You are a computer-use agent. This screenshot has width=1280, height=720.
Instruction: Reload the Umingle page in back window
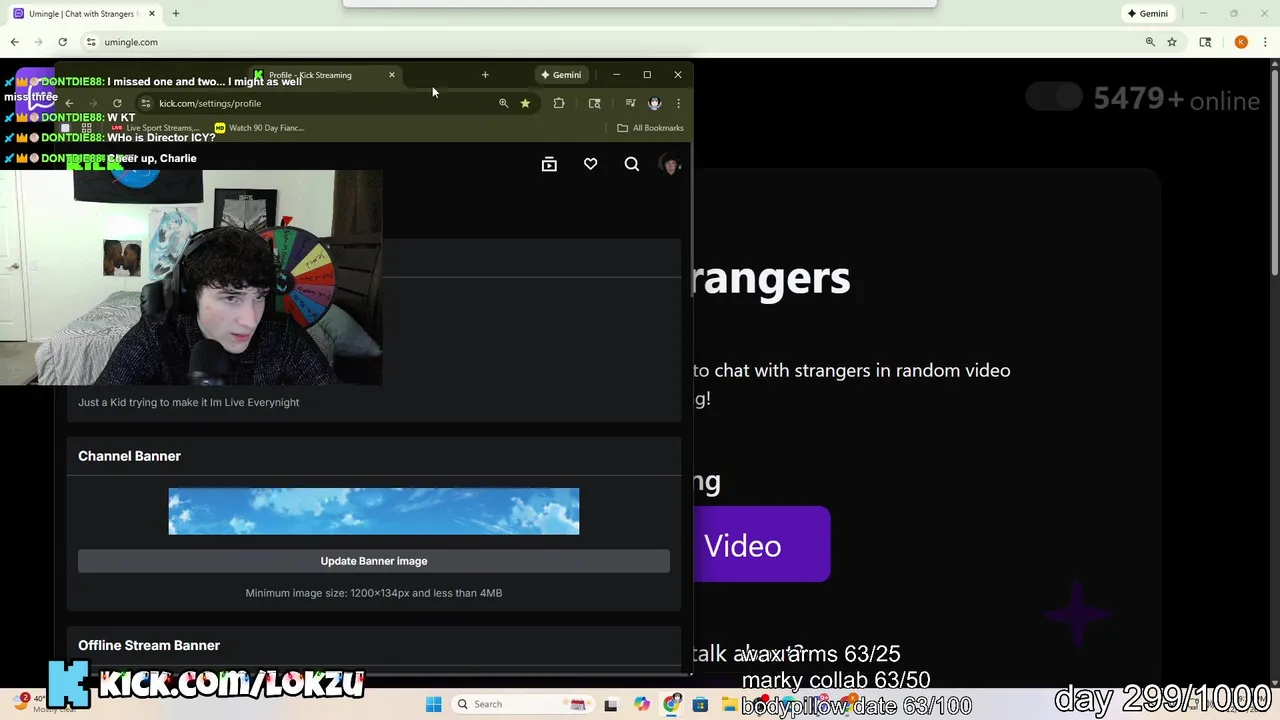[x=62, y=42]
